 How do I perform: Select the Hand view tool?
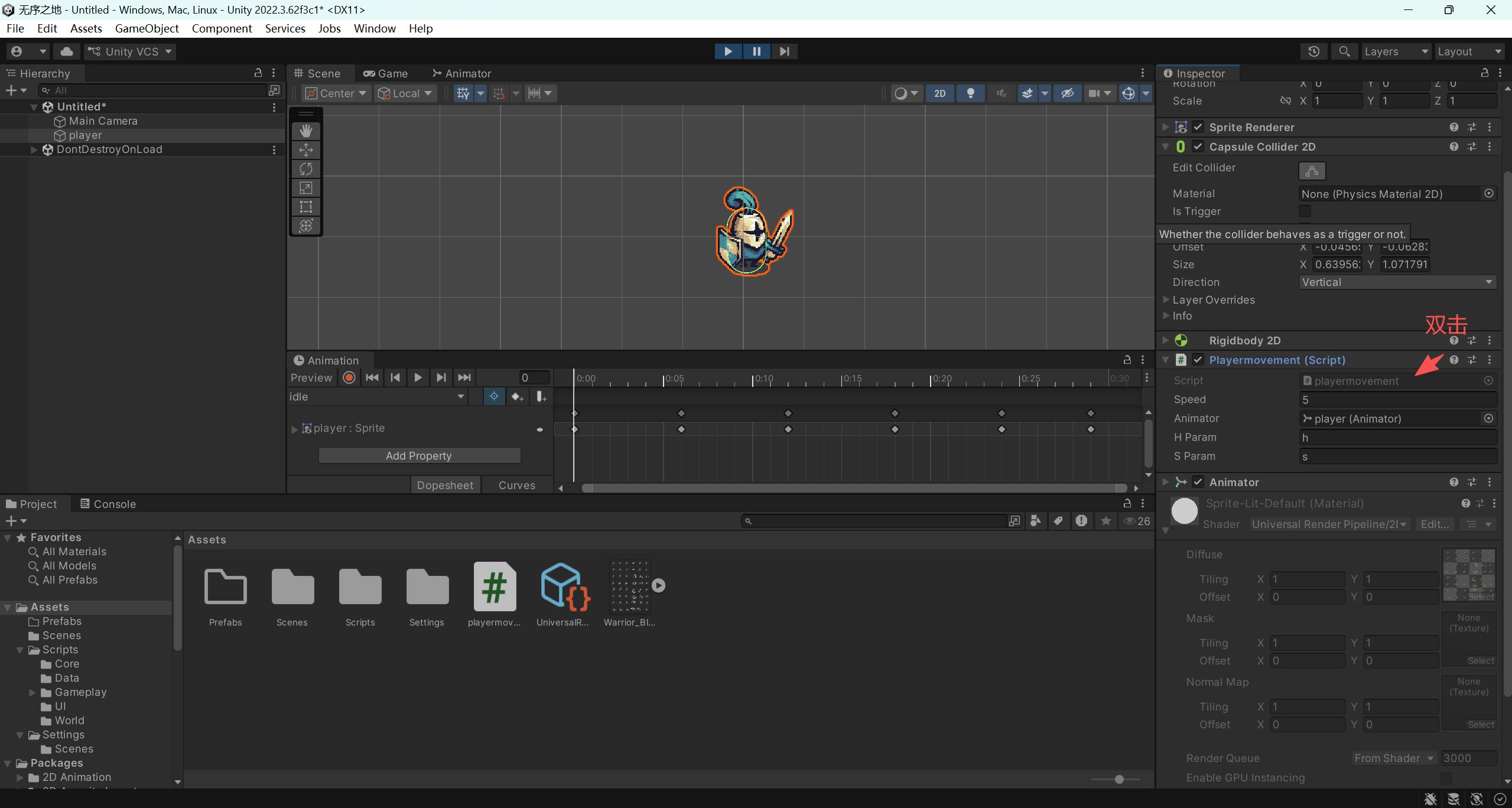pyautogui.click(x=305, y=131)
